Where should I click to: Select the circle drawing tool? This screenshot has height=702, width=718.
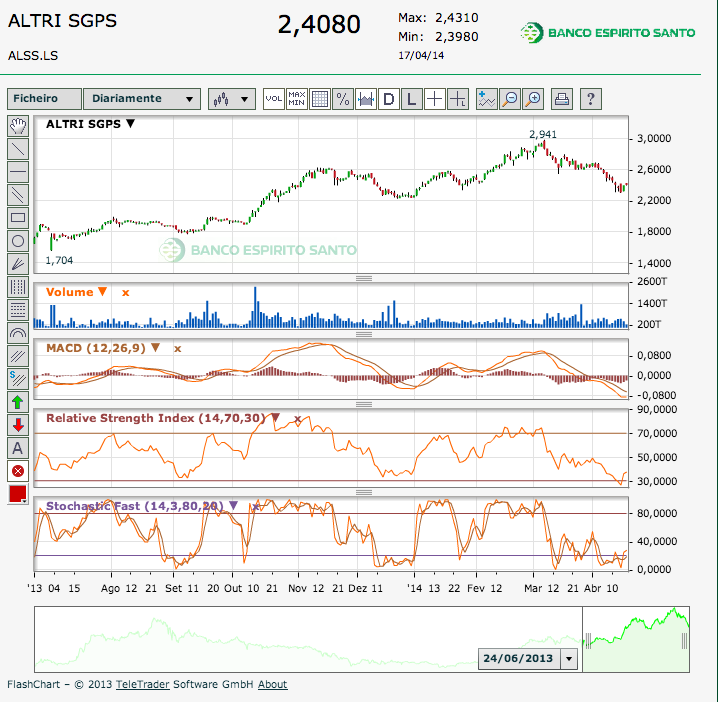(x=18, y=241)
